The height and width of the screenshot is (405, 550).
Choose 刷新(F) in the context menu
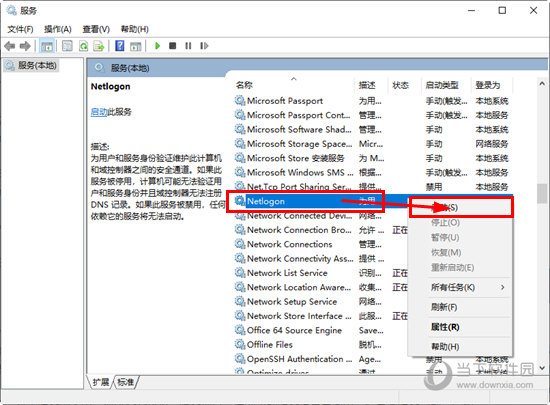point(444,307)
